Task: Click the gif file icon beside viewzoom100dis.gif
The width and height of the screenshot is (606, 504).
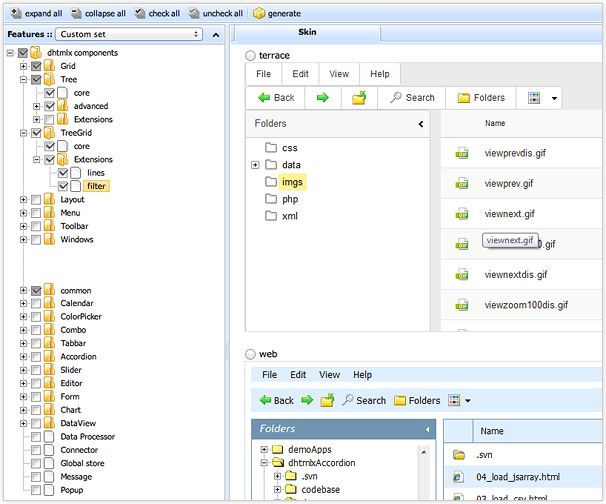Action: tap(462, 305)
